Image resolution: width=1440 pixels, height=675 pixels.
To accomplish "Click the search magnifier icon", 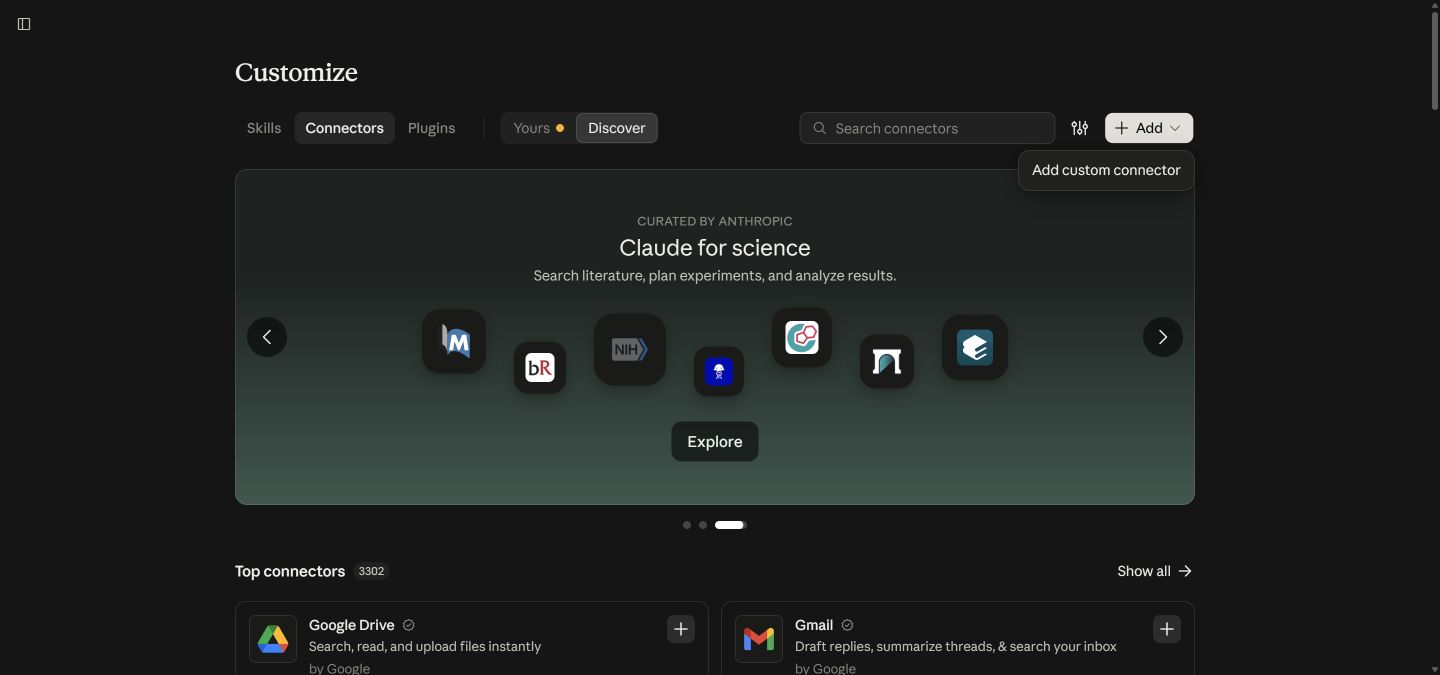I will pyautogui.click(x=819, y=128).
